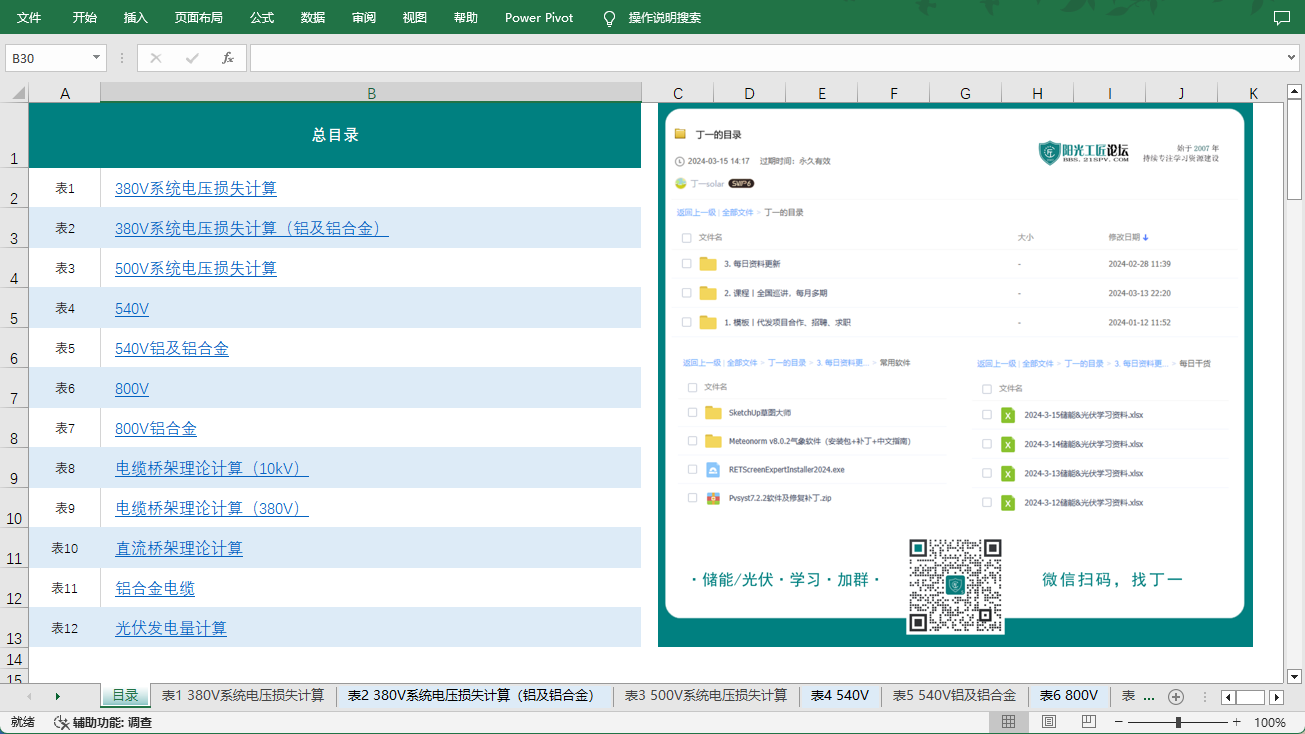Click the zoom slider handle
Image resolution: width=1305 pixels, height=734 pixels.
[1178, 722]
